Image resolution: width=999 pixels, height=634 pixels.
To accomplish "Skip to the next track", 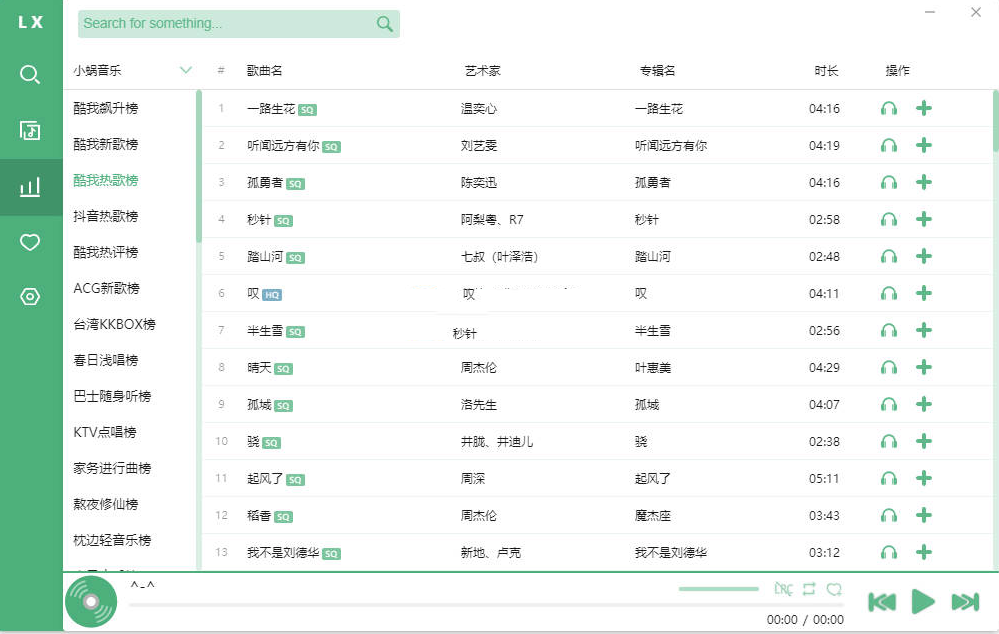I will (964, 601).
